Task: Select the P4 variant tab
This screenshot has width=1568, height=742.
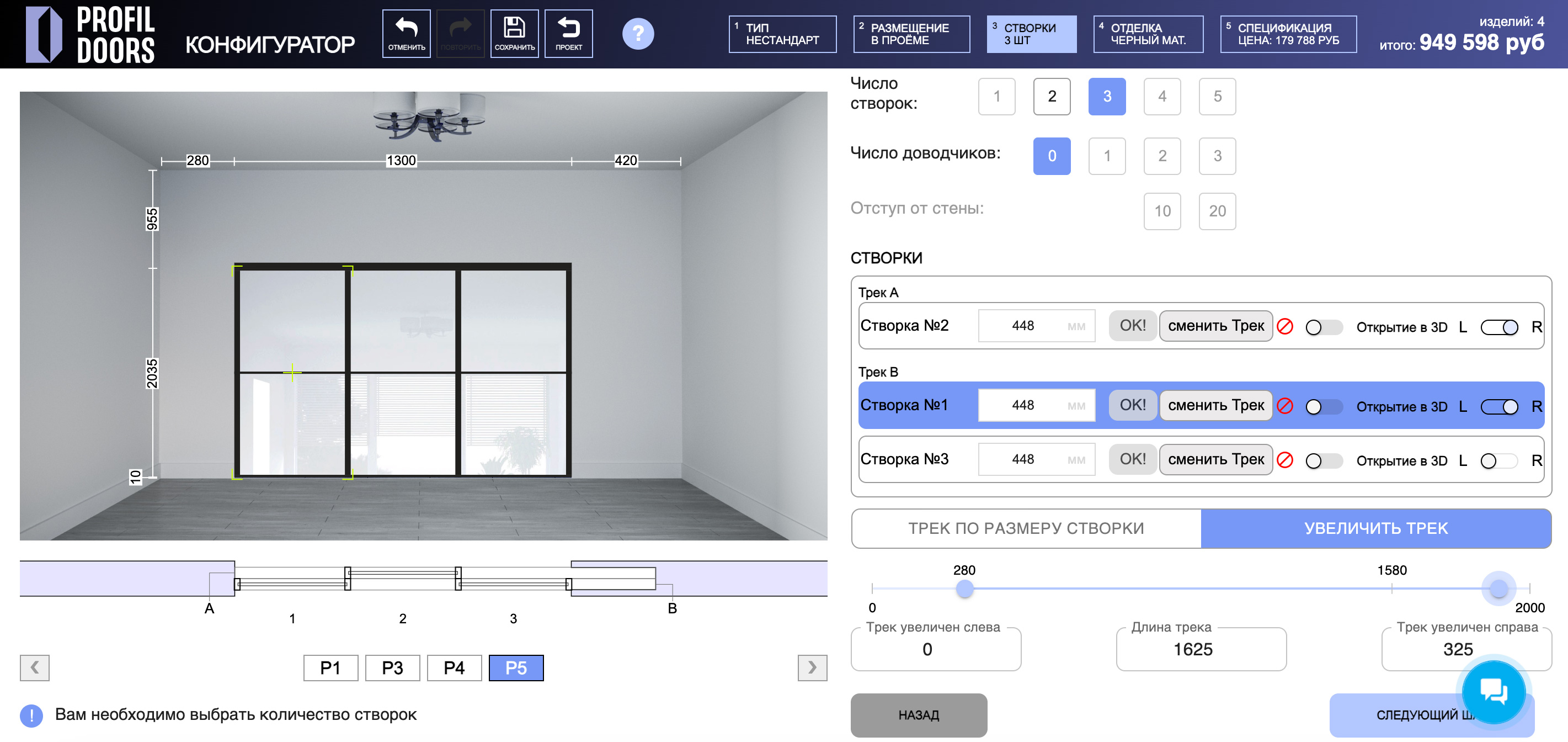Action: 454,667
